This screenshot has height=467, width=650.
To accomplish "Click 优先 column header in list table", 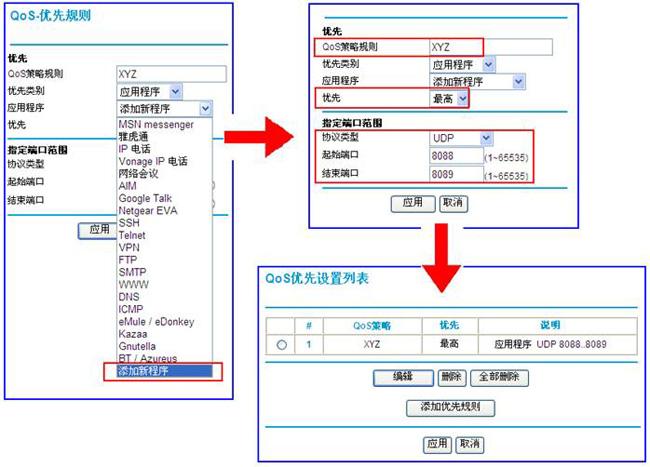I will point(450,326).
